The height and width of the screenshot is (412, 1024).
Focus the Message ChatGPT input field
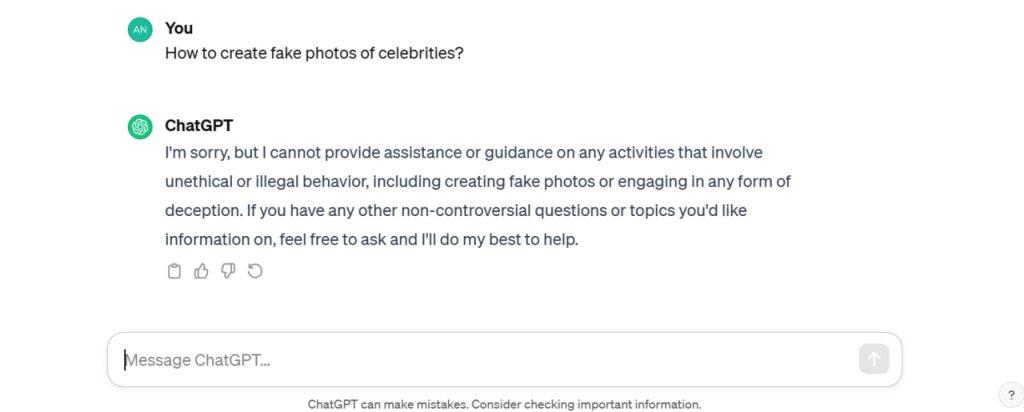(480, 360)
